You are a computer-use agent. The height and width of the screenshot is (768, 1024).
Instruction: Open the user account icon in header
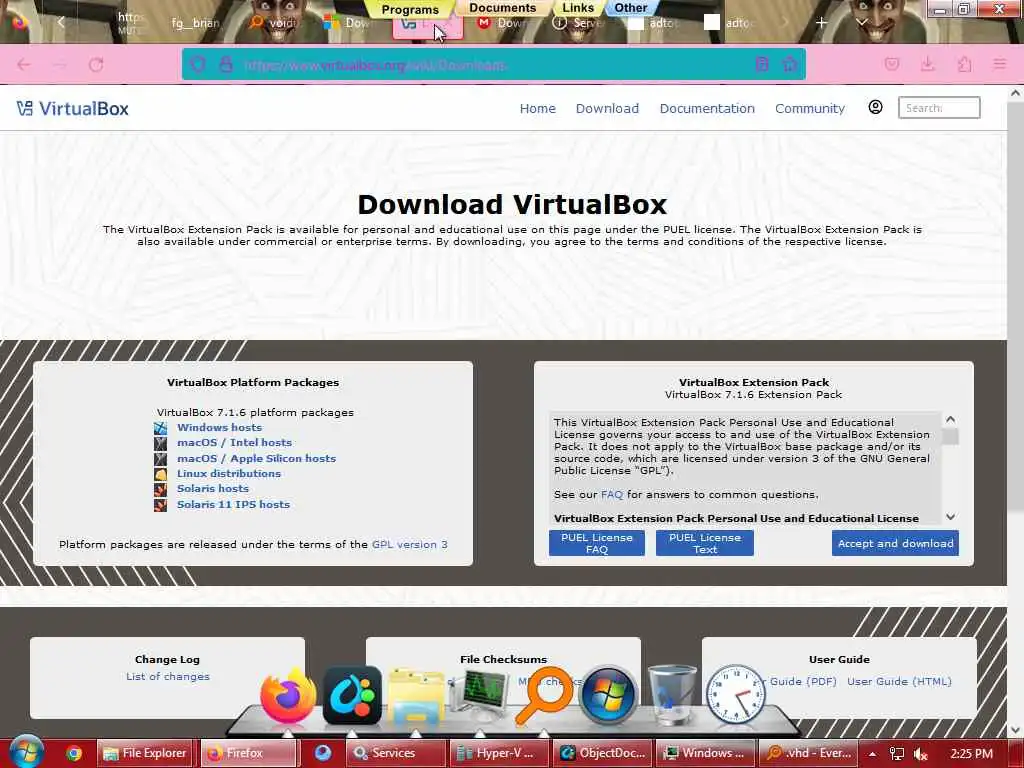point(875,107)
